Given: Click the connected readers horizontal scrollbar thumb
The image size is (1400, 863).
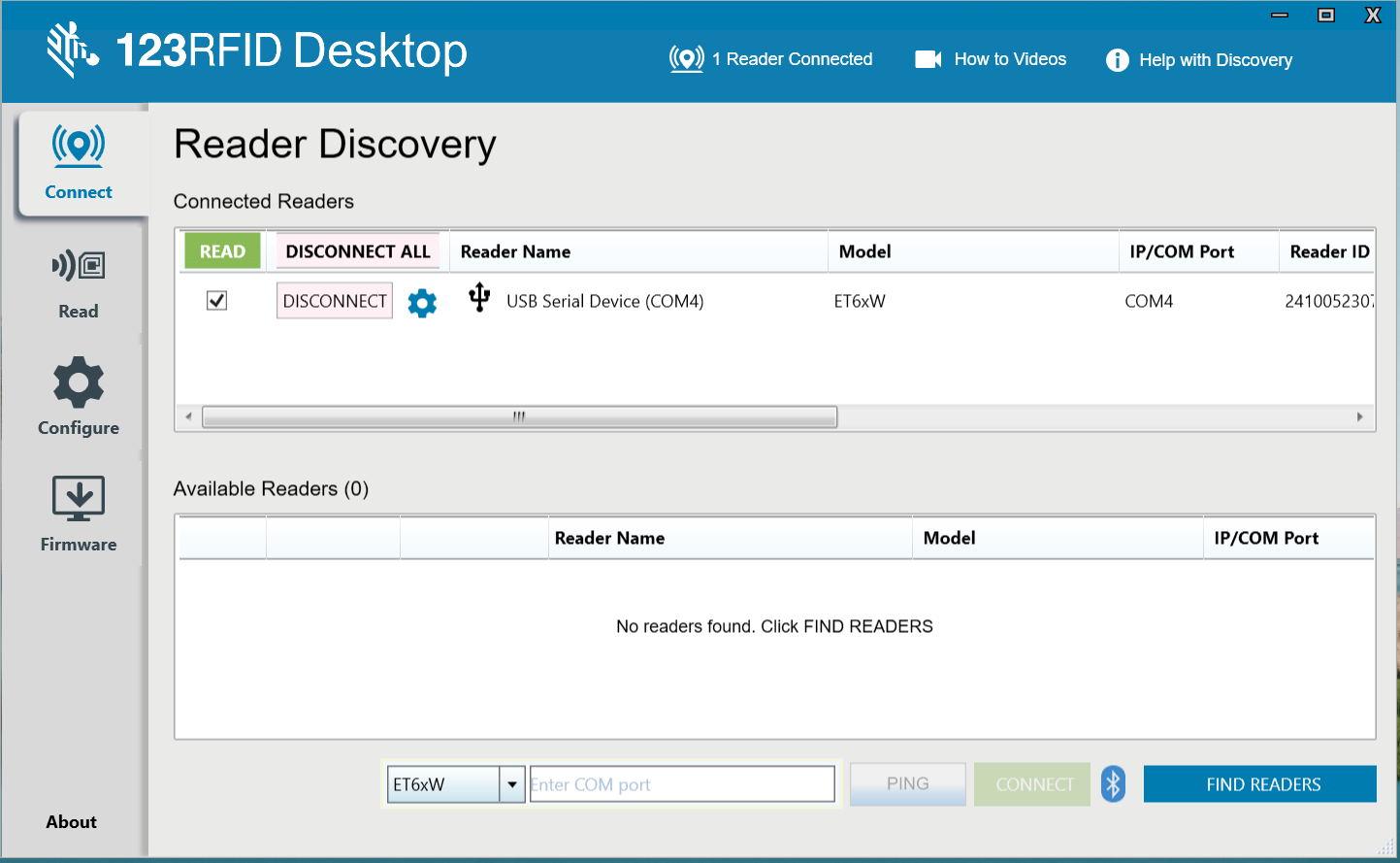Looking at the screenshot, I should [x=520, y=417].
